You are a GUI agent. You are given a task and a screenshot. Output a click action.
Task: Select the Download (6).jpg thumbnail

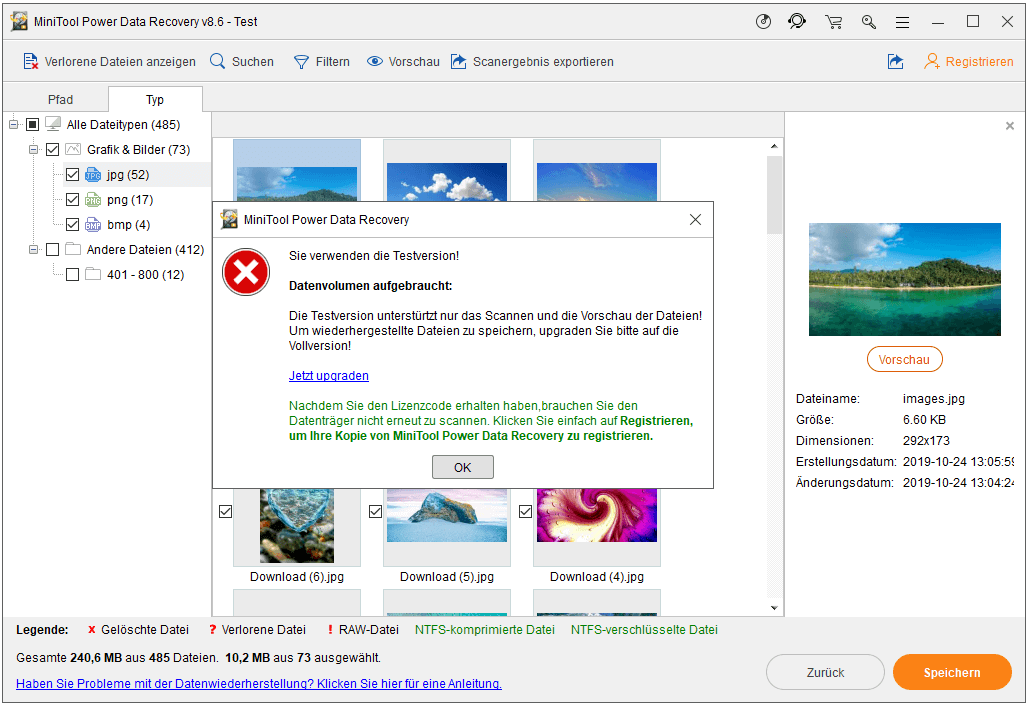pos(297,527)
